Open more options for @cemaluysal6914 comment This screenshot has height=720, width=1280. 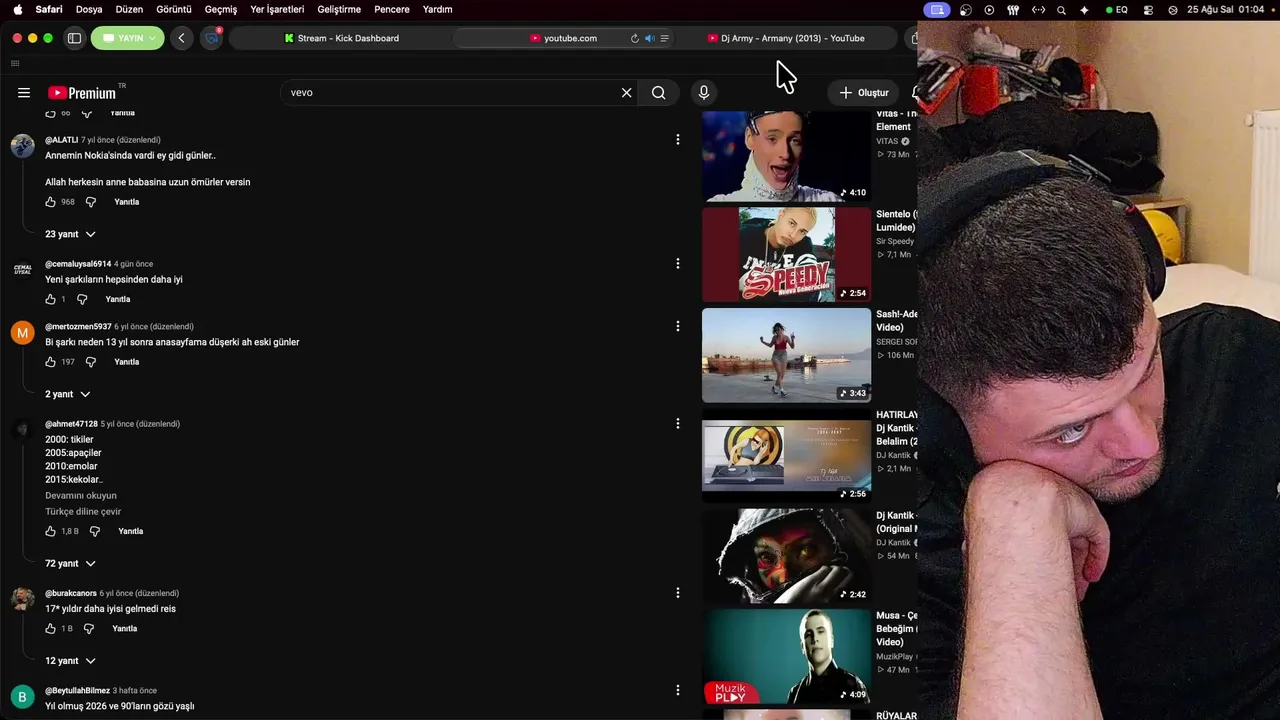(x=677, y=264)
